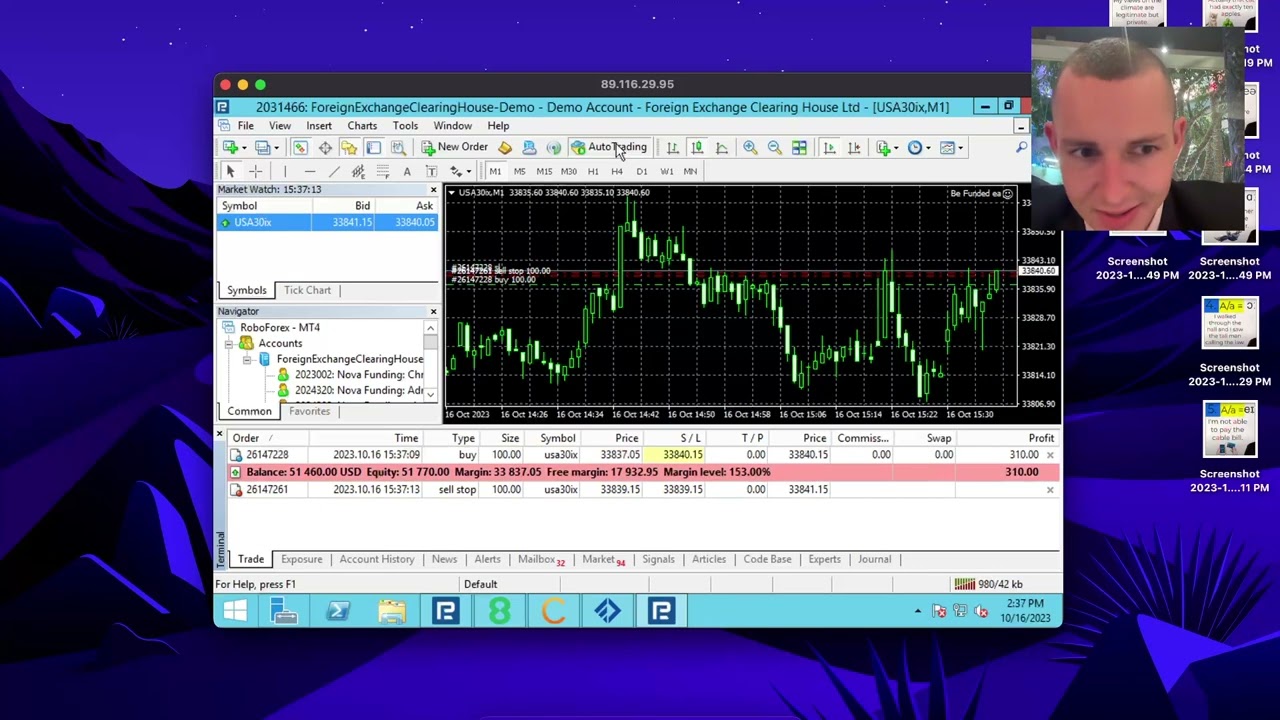Screen dimensions: 1280x720
Task: Switch to the Tick Chart tab
Action: [x=307, y=290]
